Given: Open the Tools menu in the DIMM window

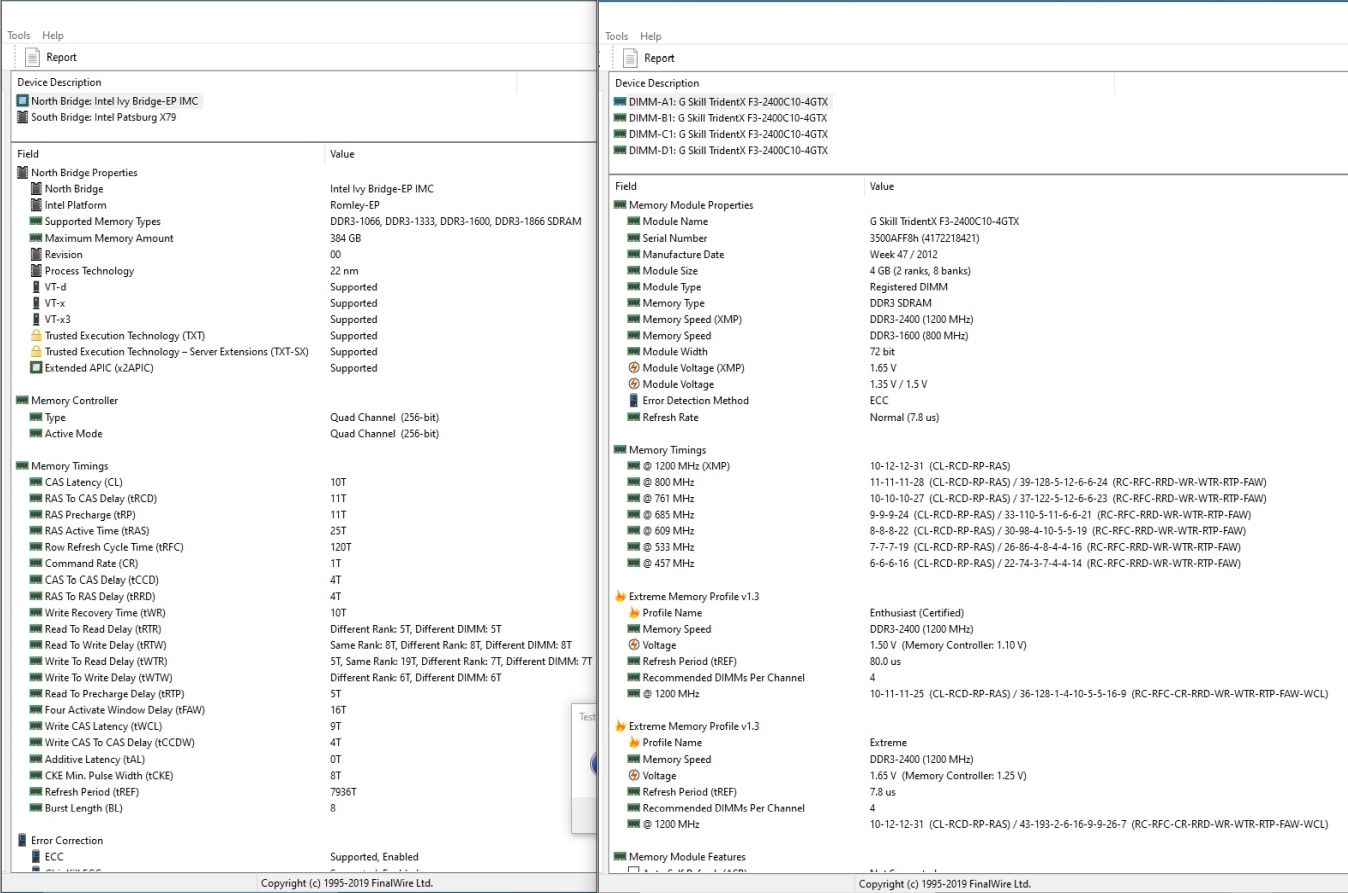Looking at the screenshot, I should [x=617, y=37].
